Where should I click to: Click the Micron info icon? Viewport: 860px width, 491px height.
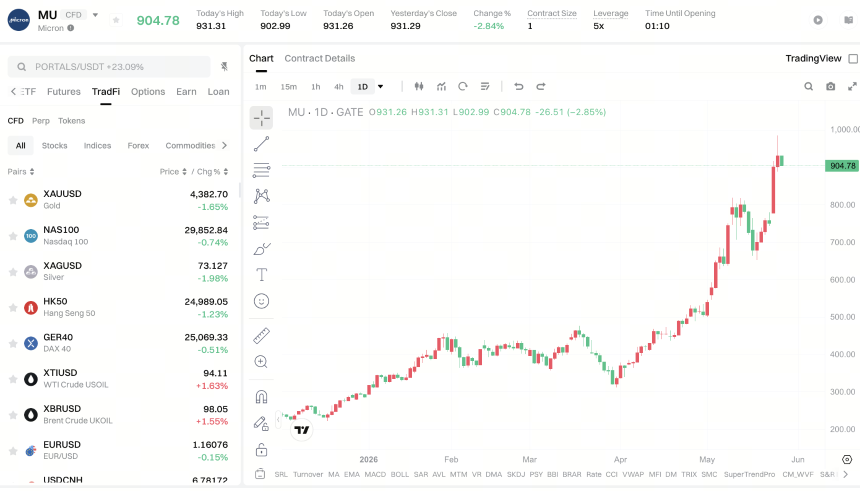(71, 28)
